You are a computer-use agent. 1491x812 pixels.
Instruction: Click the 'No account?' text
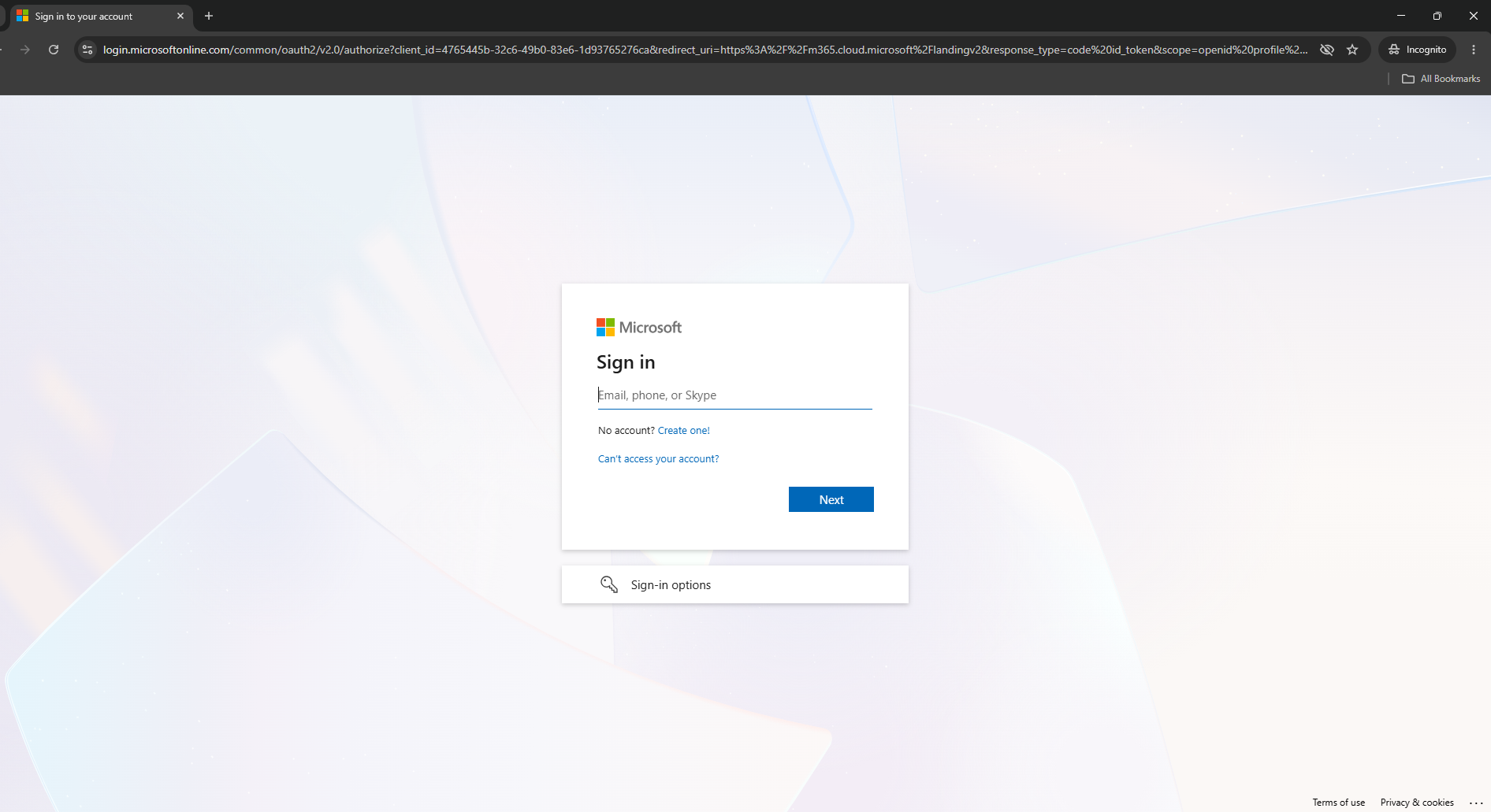[x=627, y=431]
